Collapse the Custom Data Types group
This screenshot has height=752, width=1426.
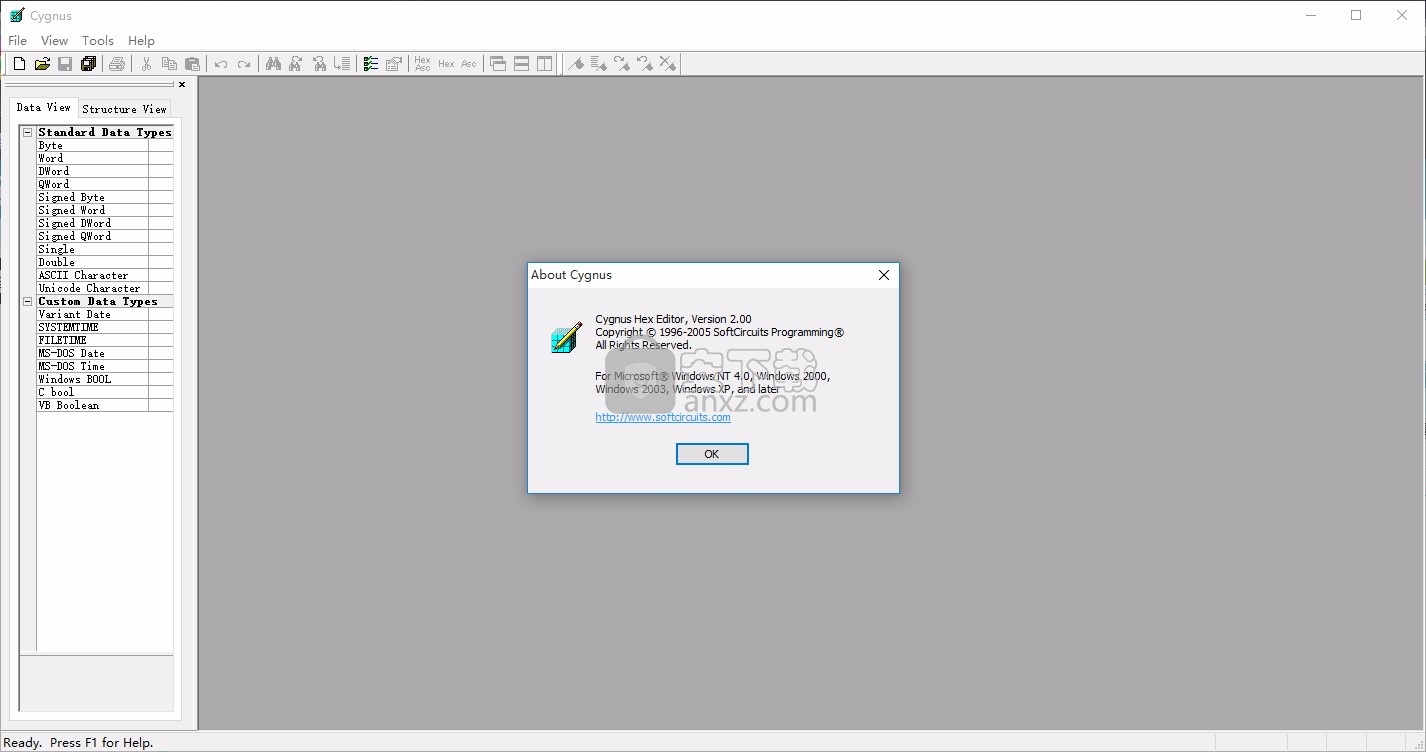tap(28, 301)
